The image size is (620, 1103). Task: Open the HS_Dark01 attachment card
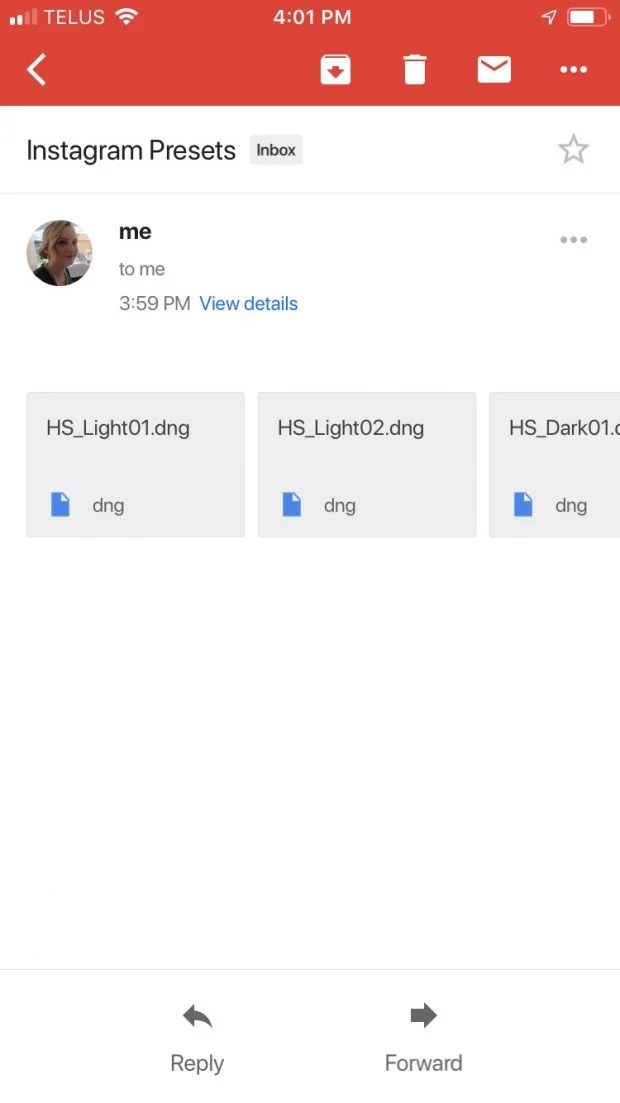tap(555, 465)
